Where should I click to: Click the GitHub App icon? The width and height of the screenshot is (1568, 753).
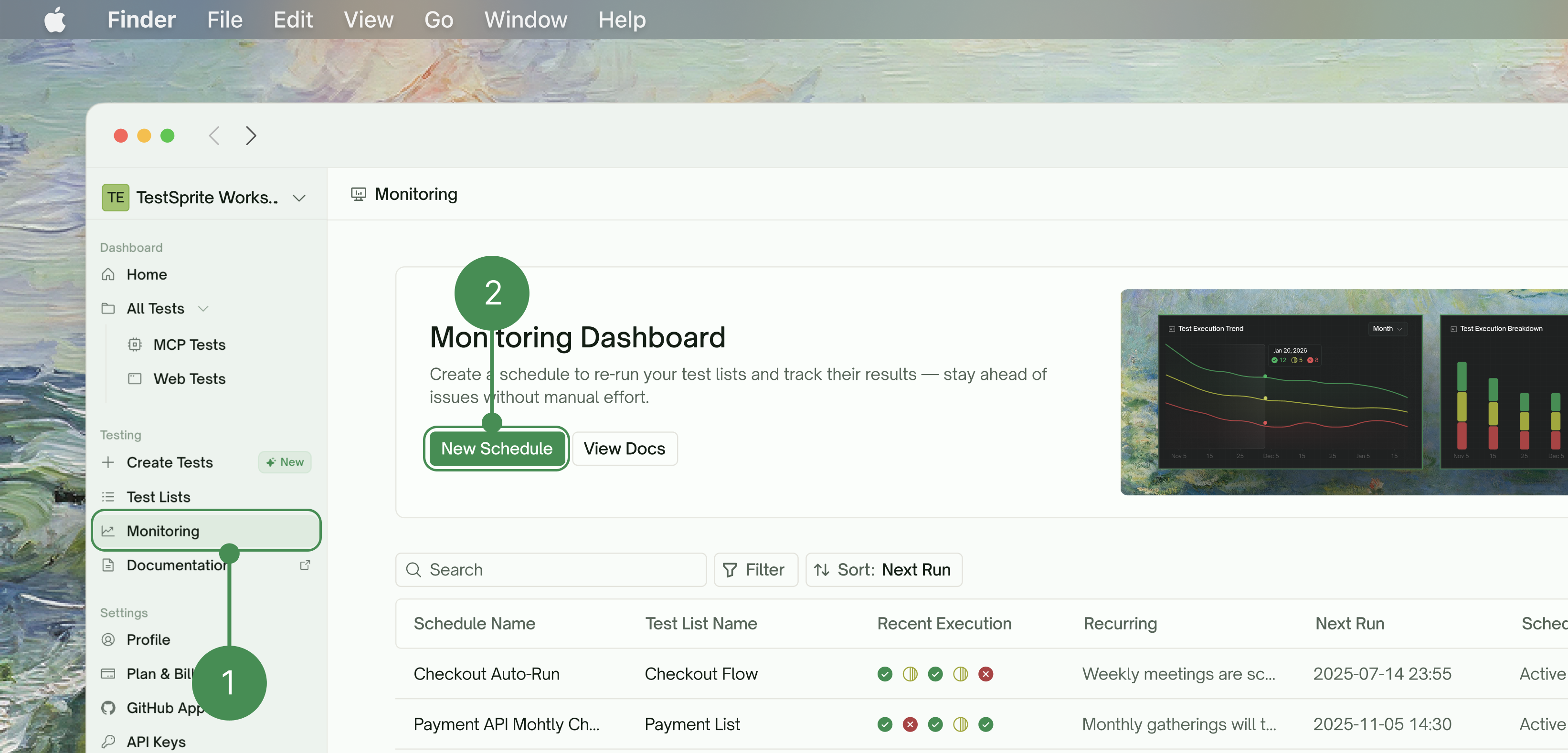[x=108, y=708]
